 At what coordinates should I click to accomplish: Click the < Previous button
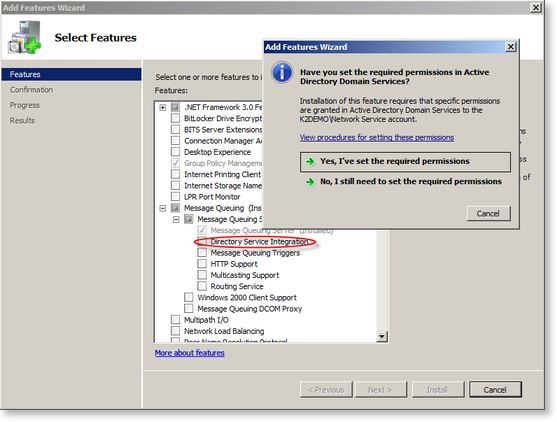[x=326, y=390]
